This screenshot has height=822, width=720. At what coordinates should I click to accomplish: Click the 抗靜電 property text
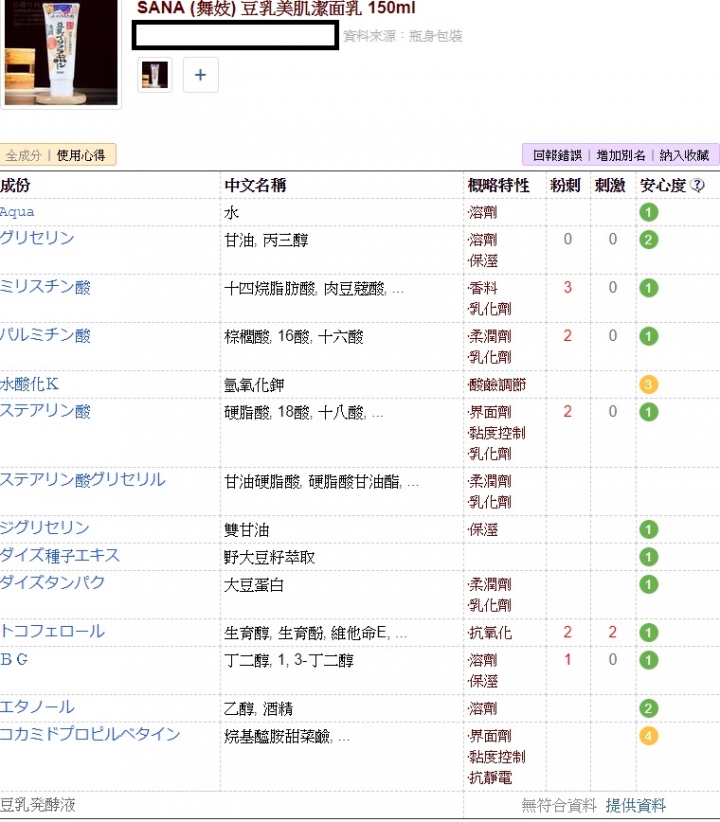tap(490, 778)
